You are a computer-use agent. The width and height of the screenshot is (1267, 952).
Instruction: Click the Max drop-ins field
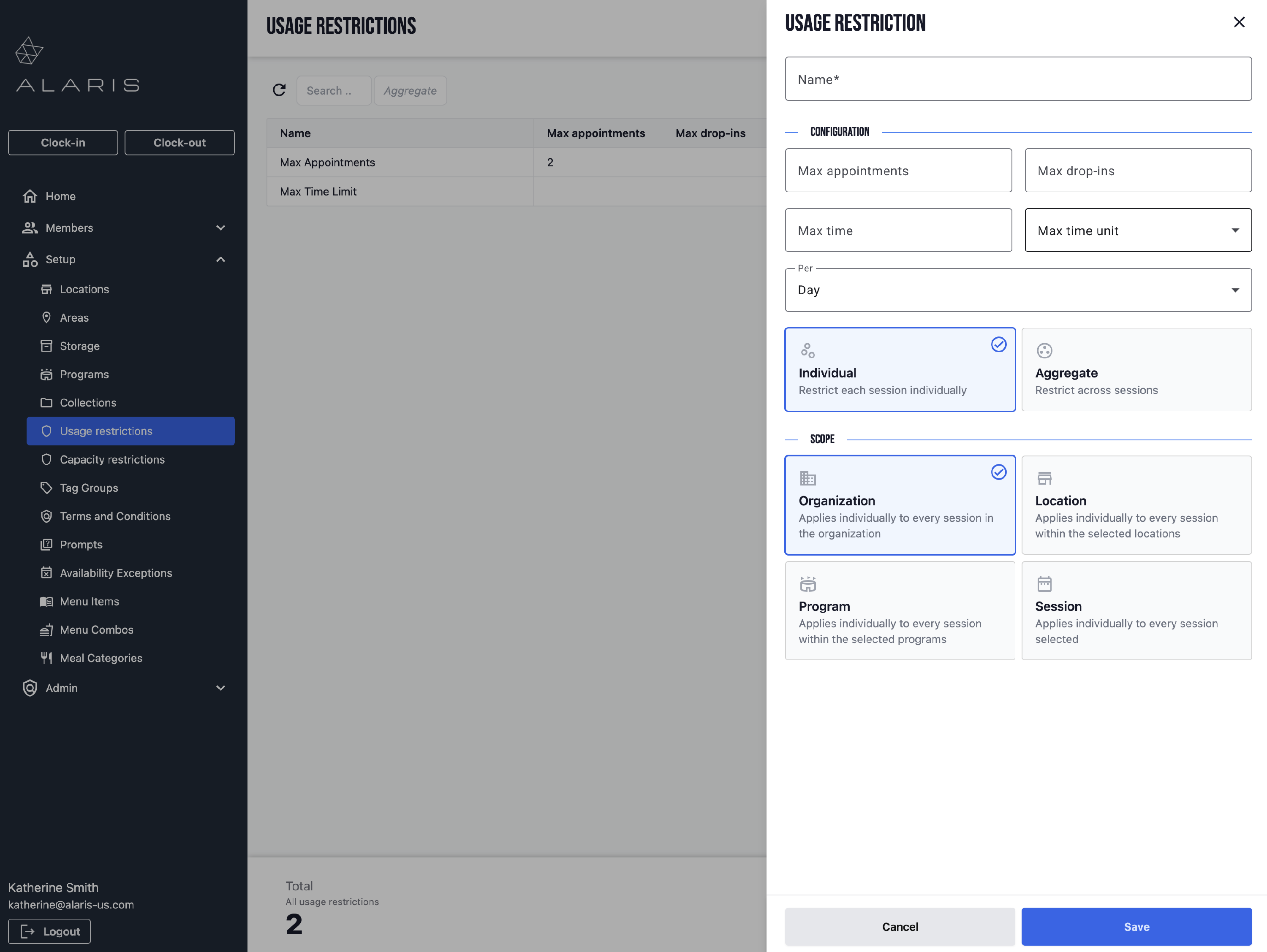click(1138, 171)
